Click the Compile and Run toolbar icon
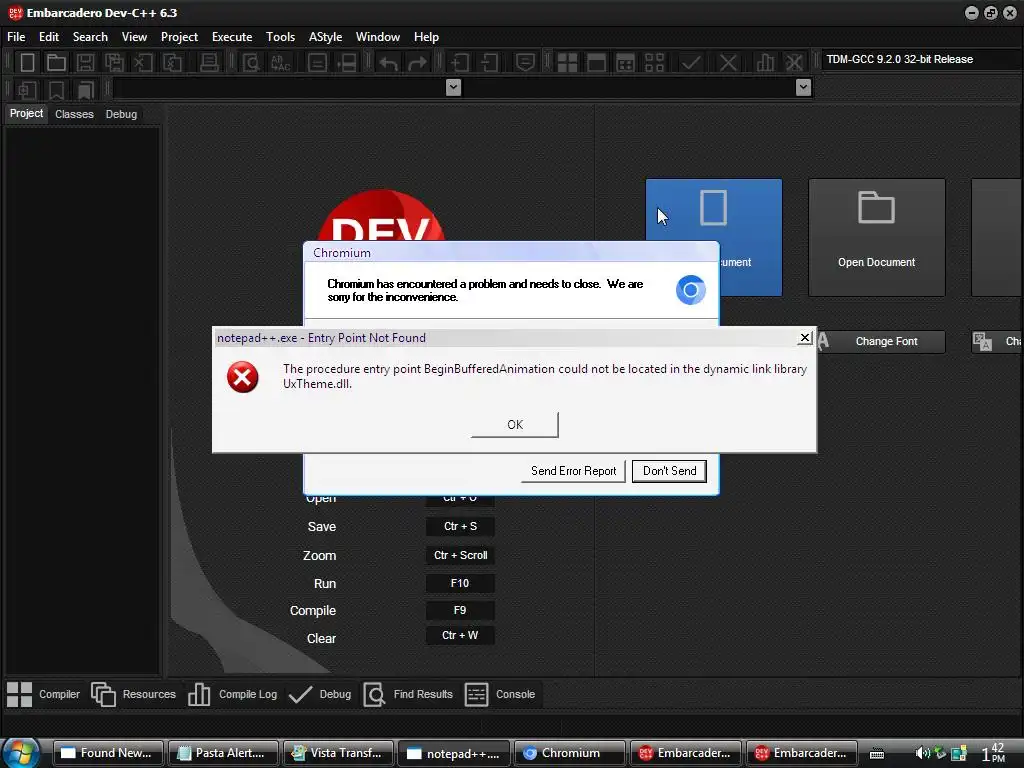This screenshot has height=768, width=1024. point(625,63)
